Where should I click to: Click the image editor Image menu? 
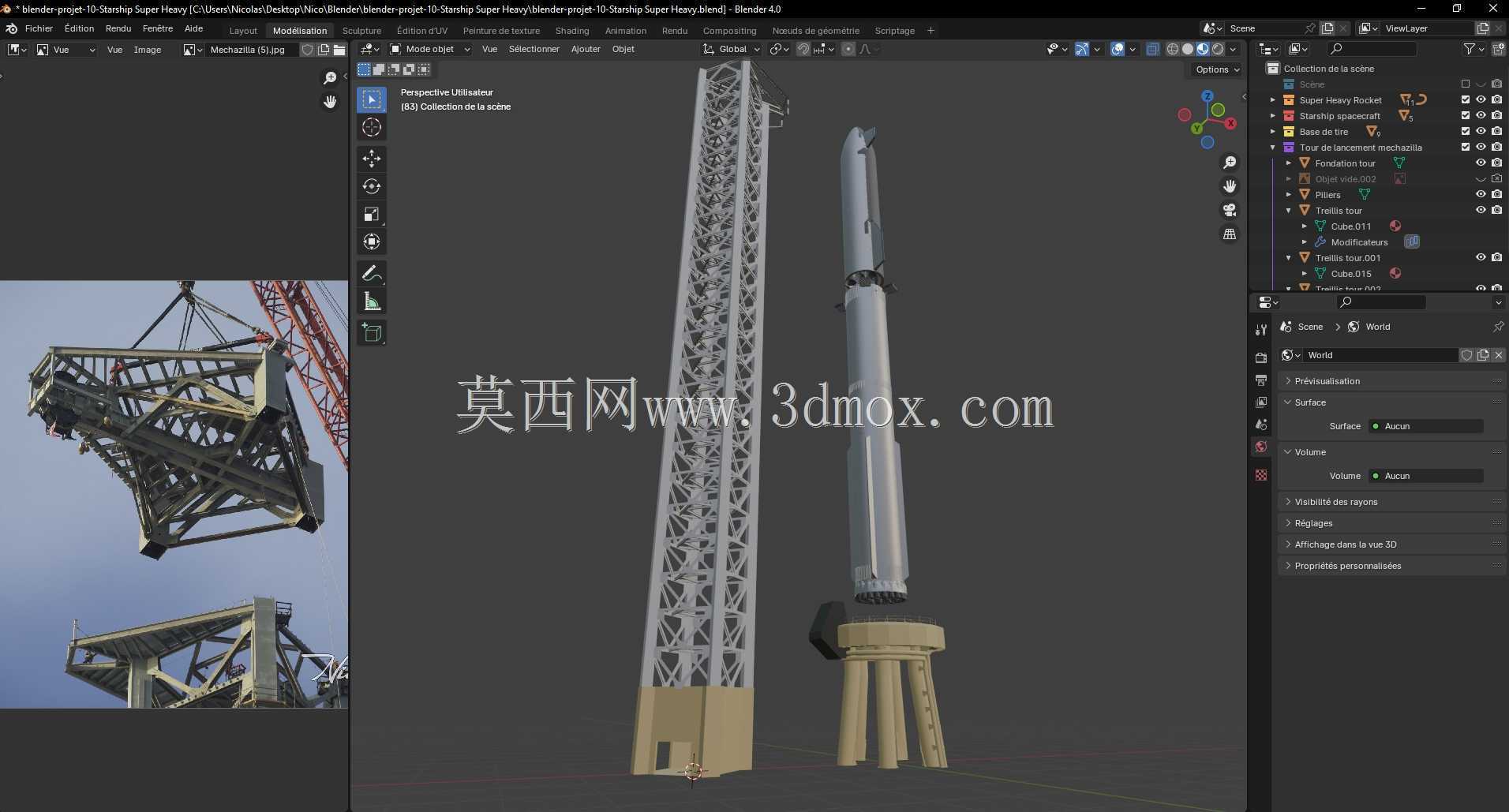(x=147, y=50)
